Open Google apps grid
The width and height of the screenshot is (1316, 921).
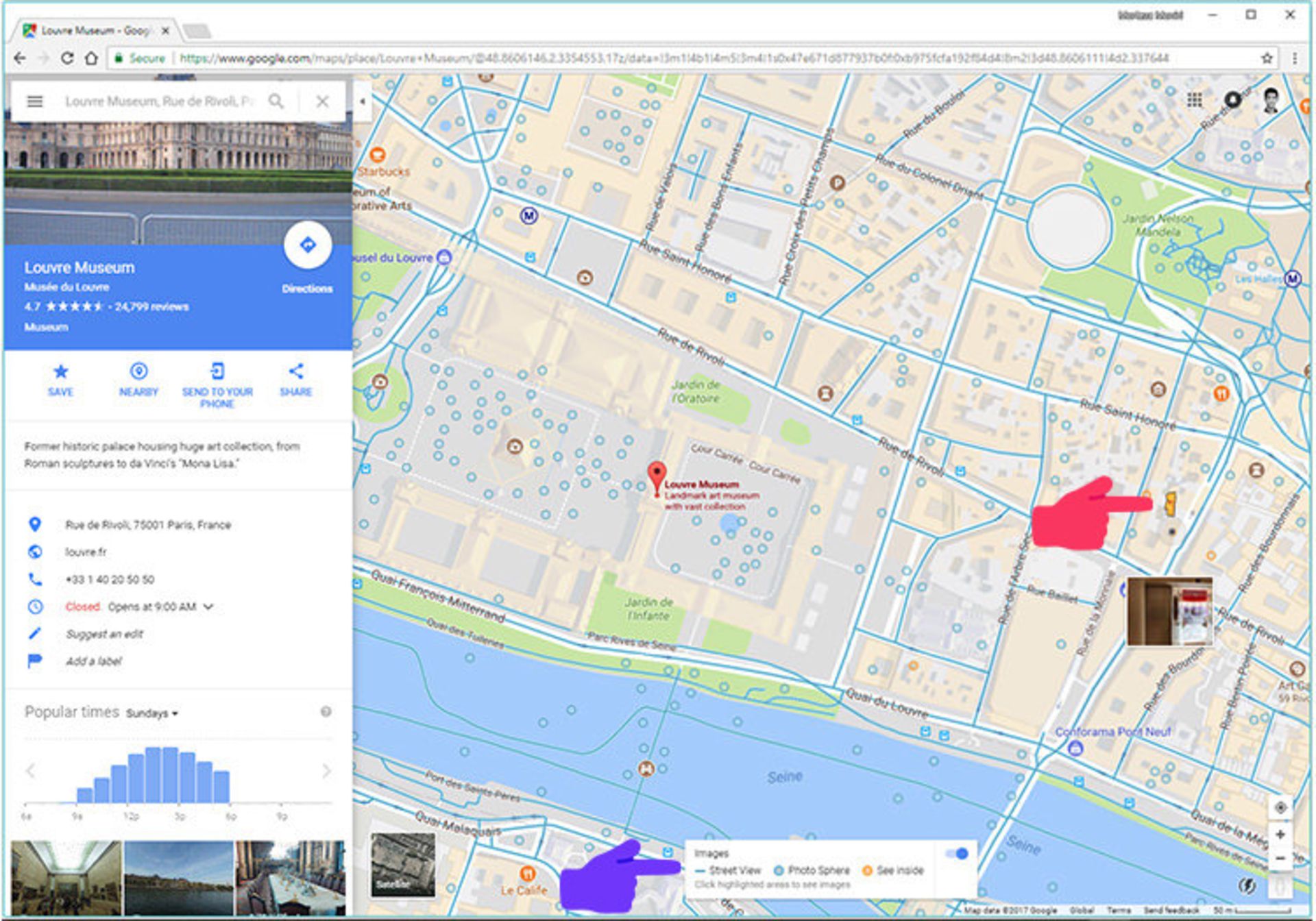1194,100
